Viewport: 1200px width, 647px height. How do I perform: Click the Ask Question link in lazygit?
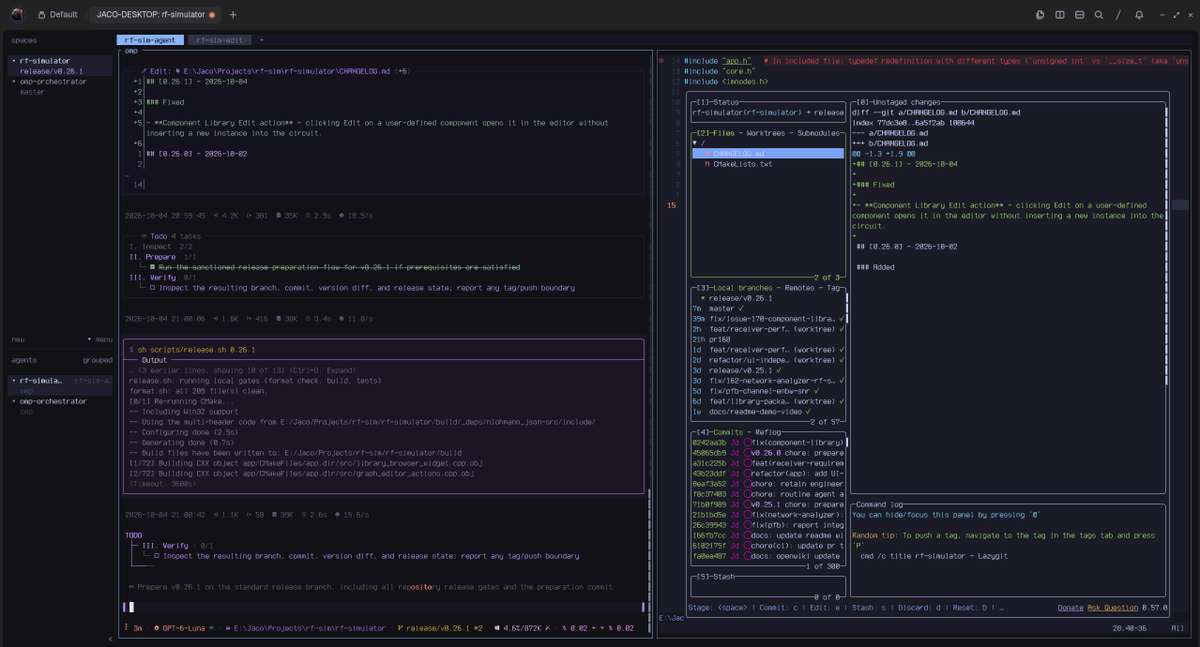pyautogui.click(x=1112, y=607)
